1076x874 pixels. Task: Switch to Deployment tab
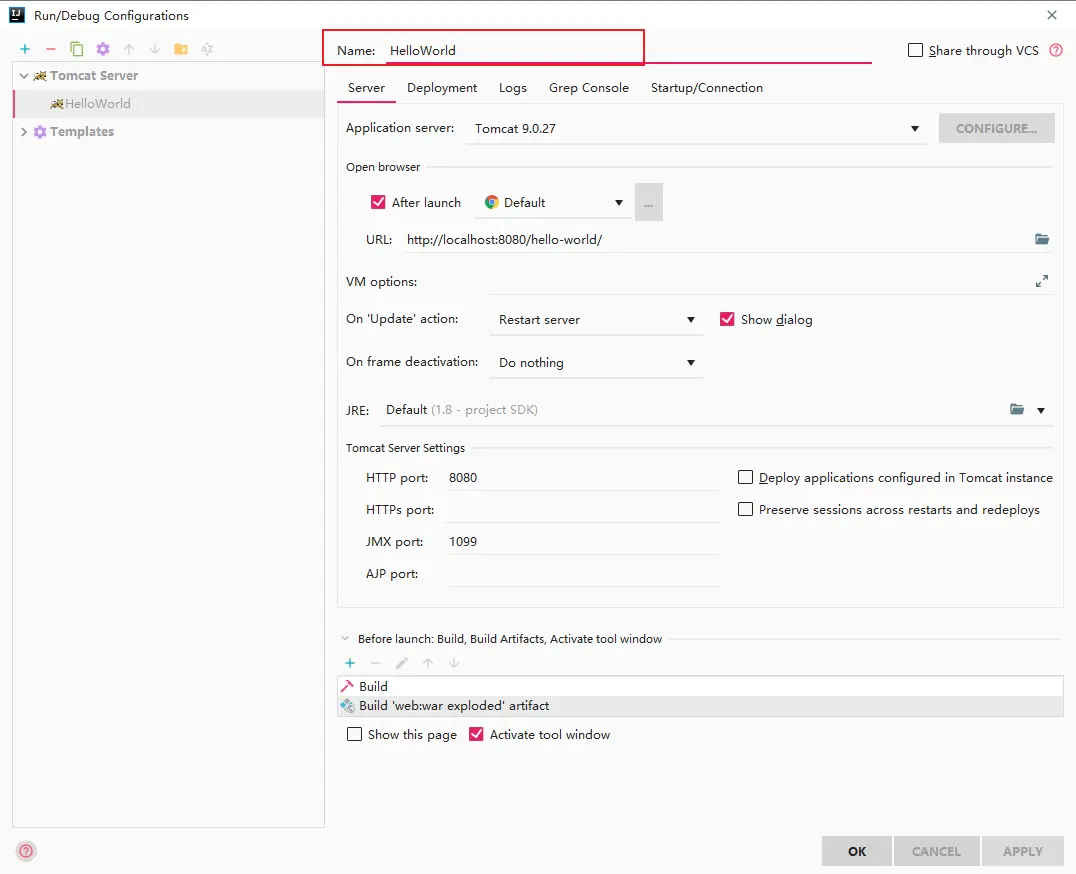[442, 88]
